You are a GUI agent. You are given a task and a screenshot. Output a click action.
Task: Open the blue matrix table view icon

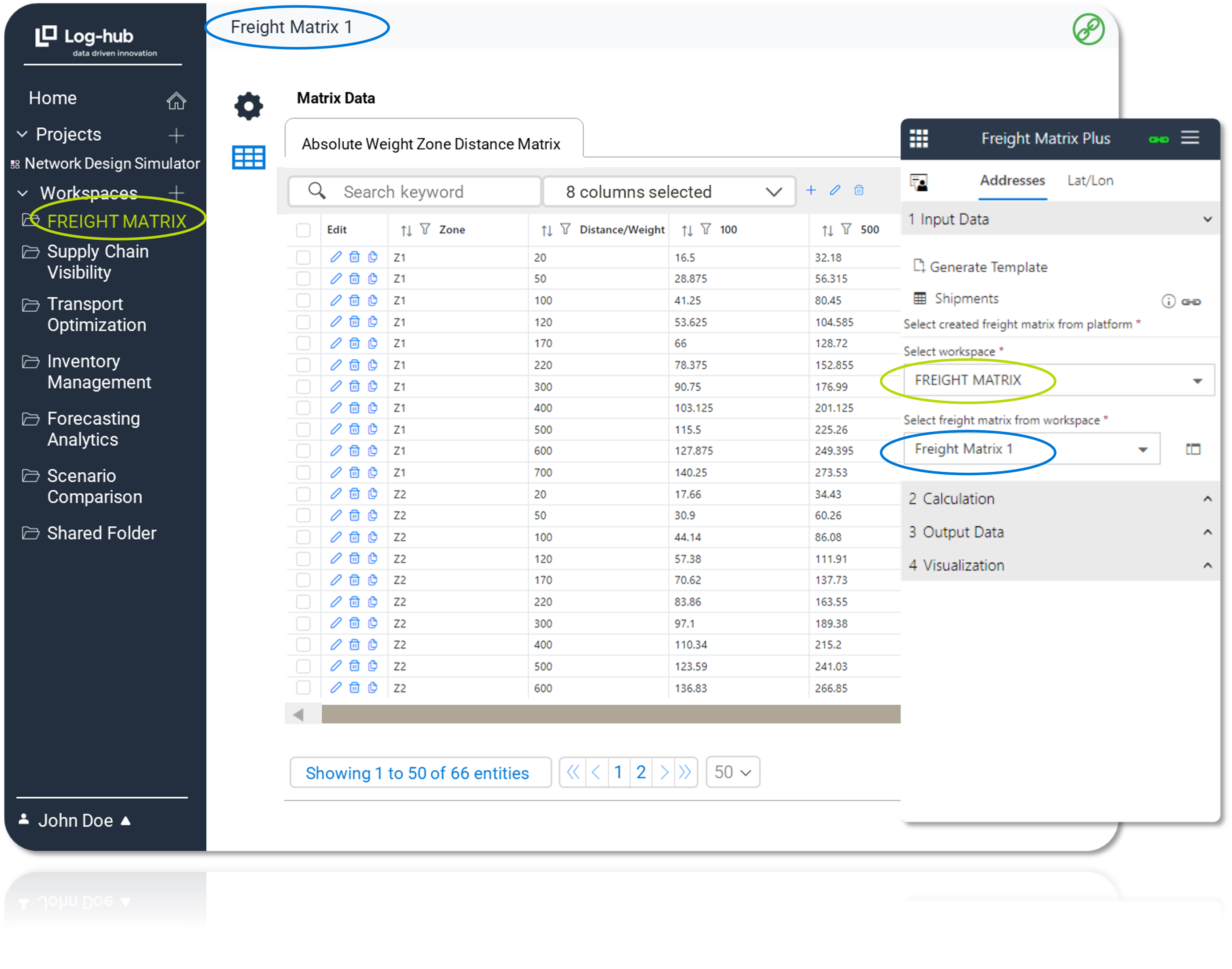pos(249,158)
